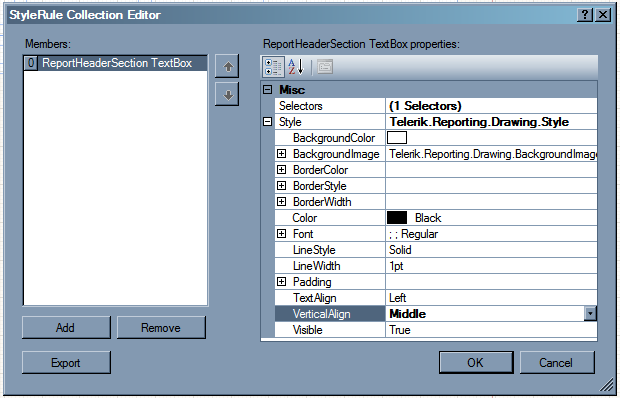Expand the Font property
Viewport: 620px width, 398px height.
tap(281, 234)
